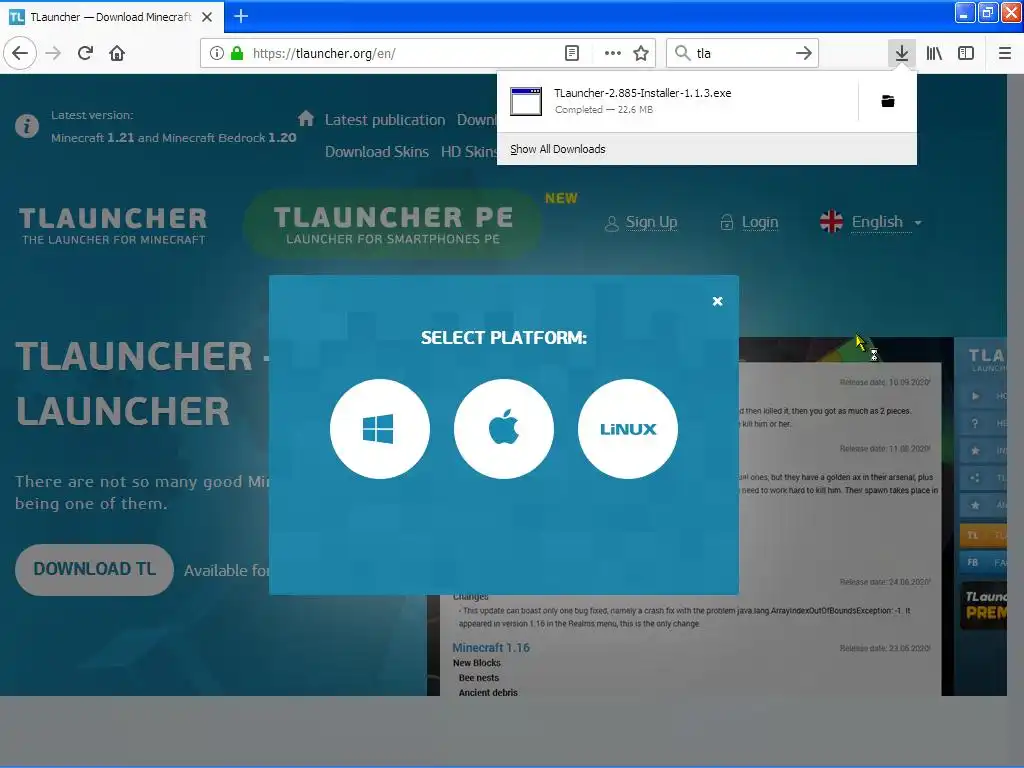Click the TLauncher site logo
Image resolution: width=1024 pixels, height=768 pixels.
coord(113,225)
